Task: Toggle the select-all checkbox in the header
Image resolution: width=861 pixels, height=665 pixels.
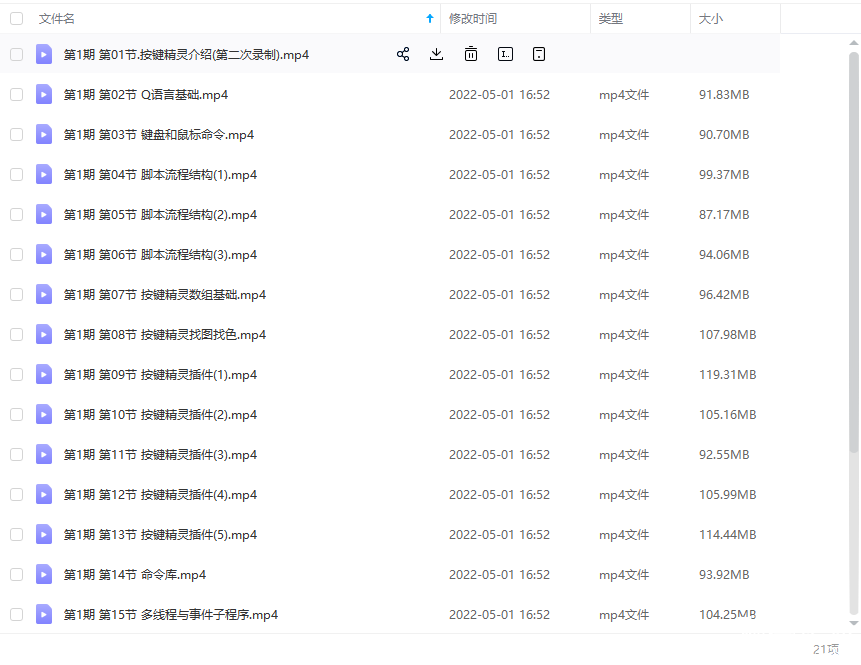Action: (17, 19)
